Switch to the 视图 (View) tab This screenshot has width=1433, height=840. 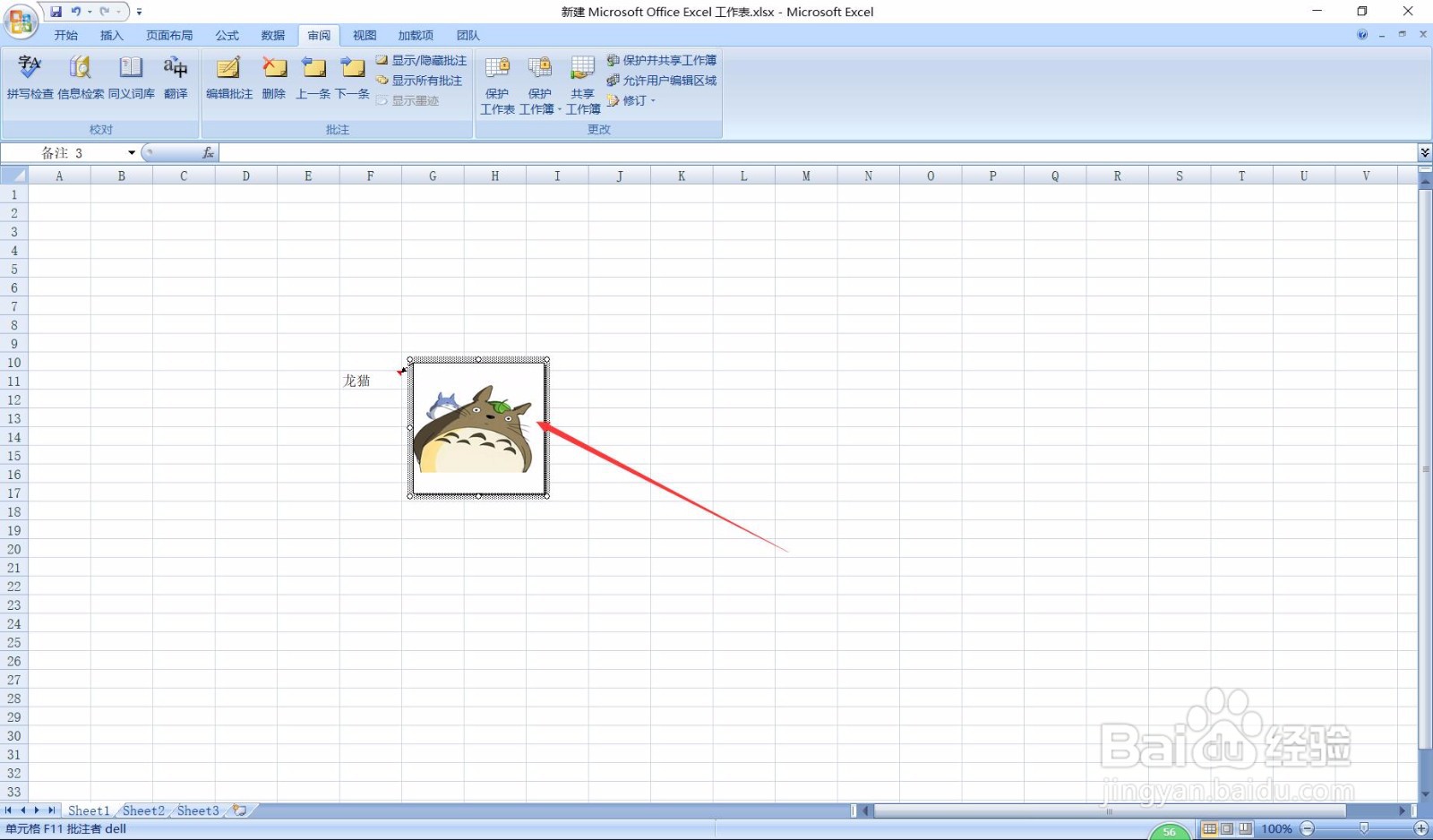coord(365,36)
